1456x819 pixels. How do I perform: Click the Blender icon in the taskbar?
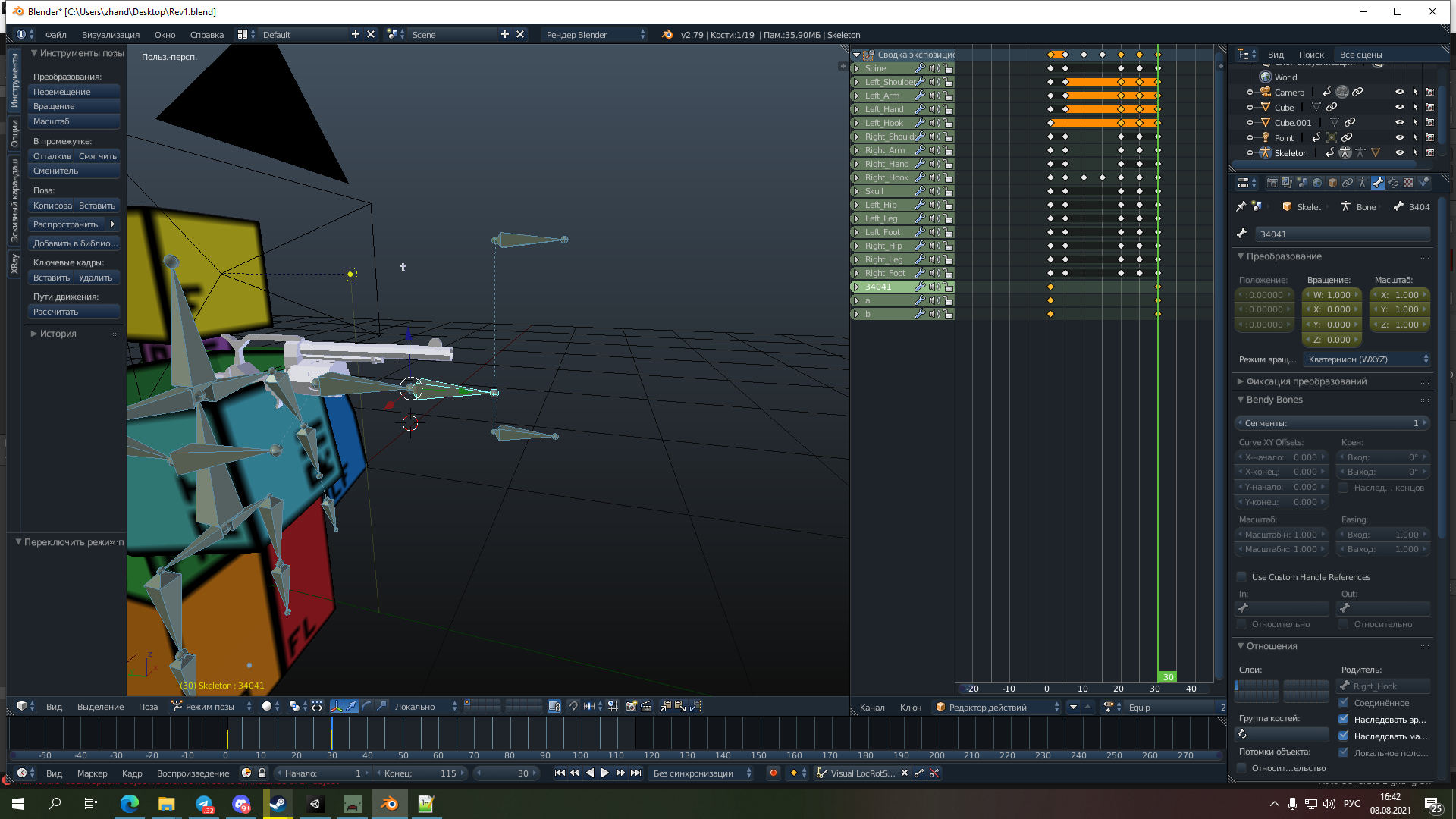[x=389, y=803]
